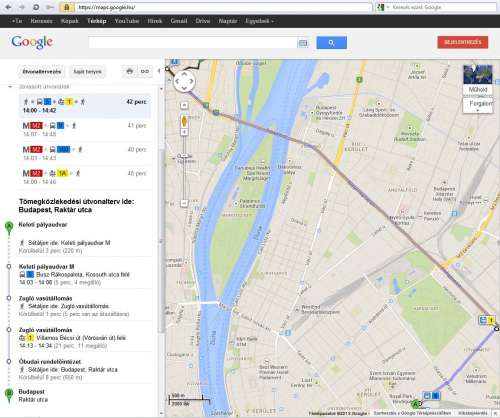
Task: Click the browser URL address field
Action: [223, 7]
